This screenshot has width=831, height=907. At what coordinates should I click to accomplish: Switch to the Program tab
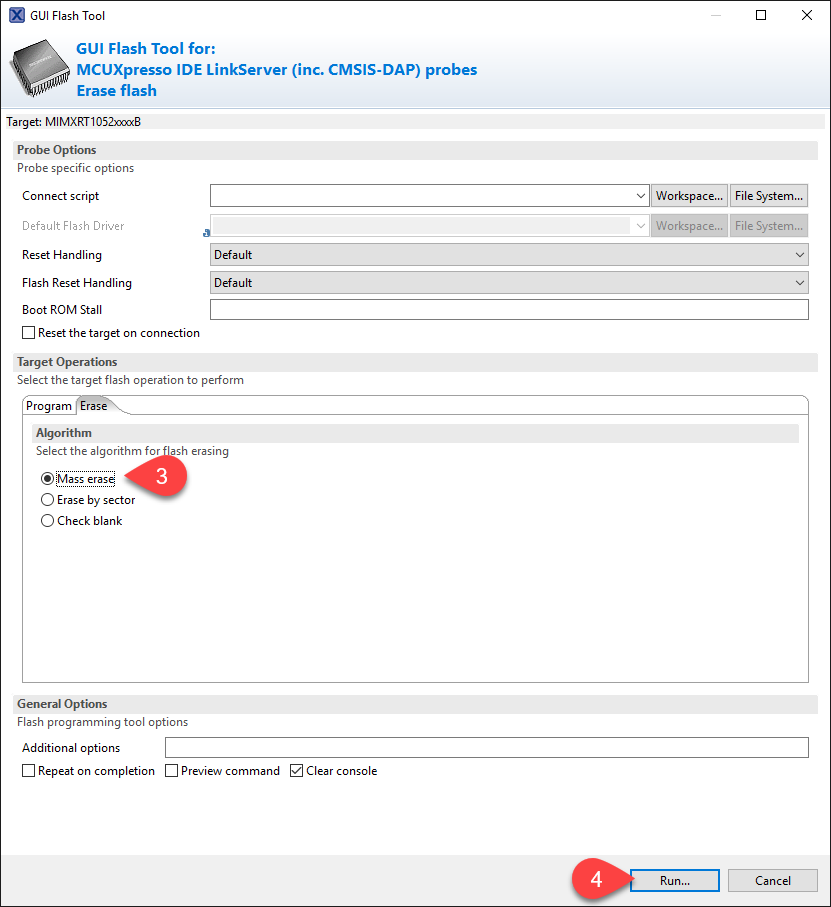coord(49,406)
